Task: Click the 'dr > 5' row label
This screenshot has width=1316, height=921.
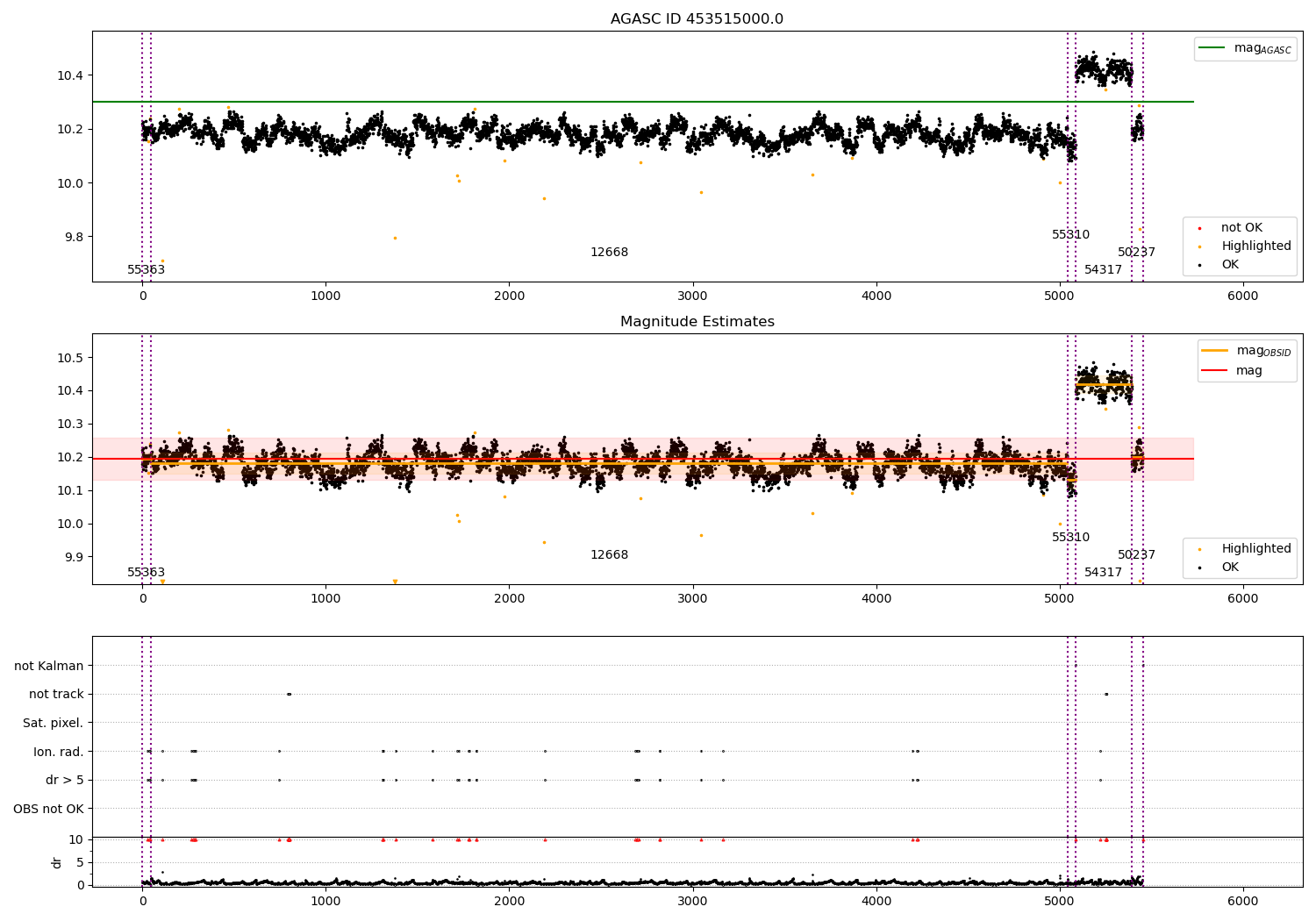Action: [65, 781]
